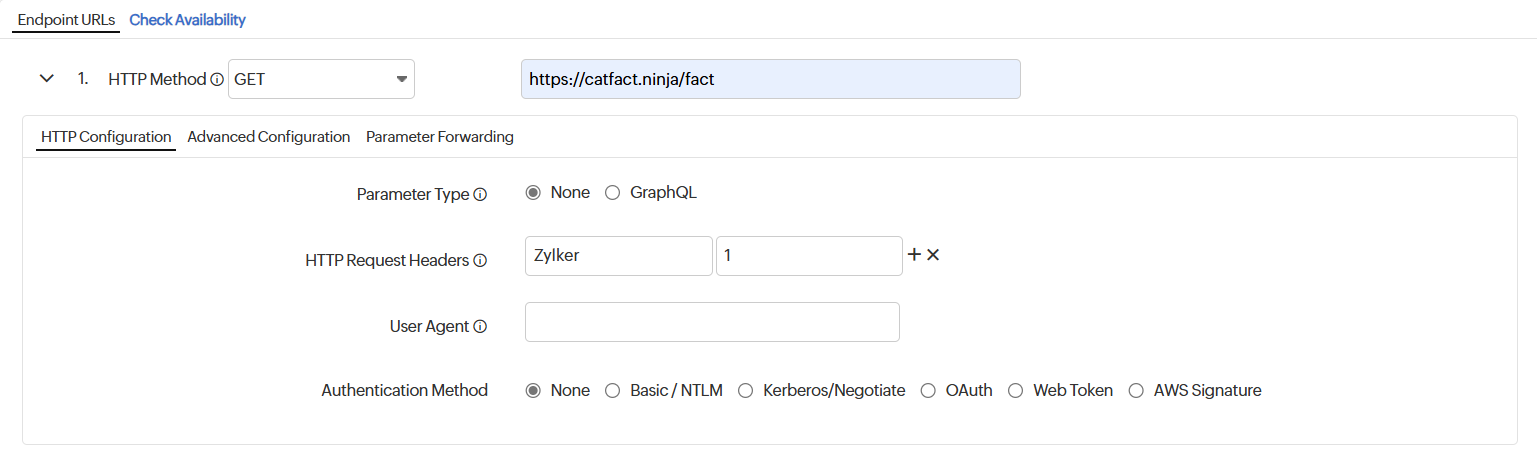Pick AWS Signature authentication
This screenshot has height=453, width=1537.
click(1136, 391)
